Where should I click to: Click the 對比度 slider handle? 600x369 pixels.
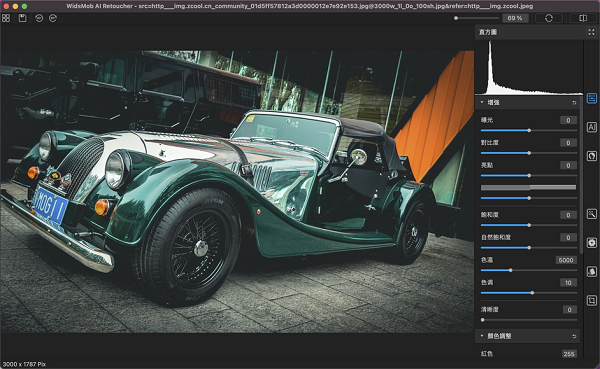point(529,153)
